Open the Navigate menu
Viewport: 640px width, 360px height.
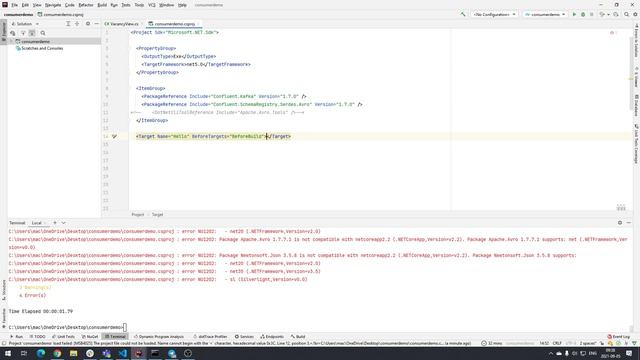pos(53,5)
